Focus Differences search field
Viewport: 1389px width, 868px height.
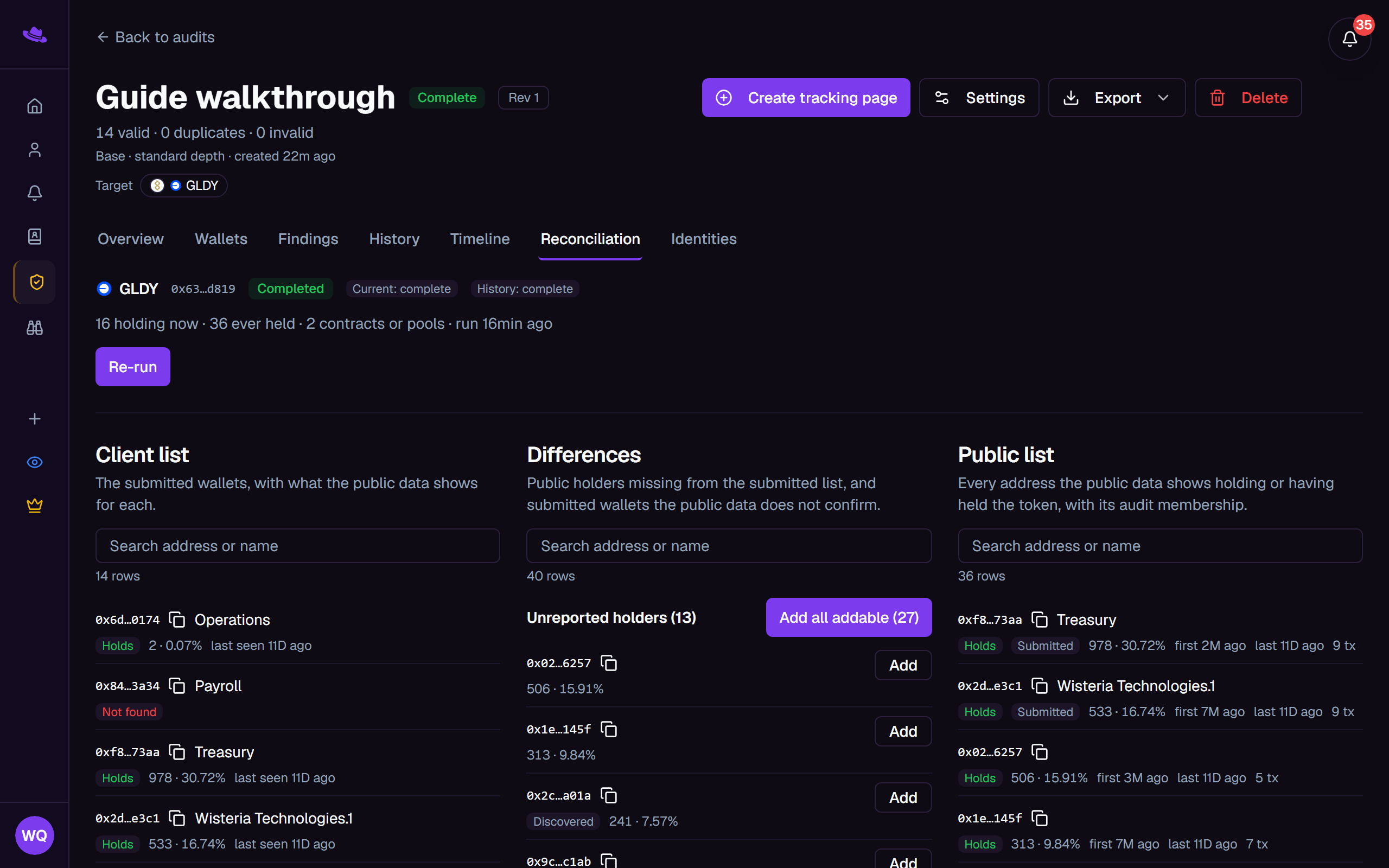pos(729,546)
